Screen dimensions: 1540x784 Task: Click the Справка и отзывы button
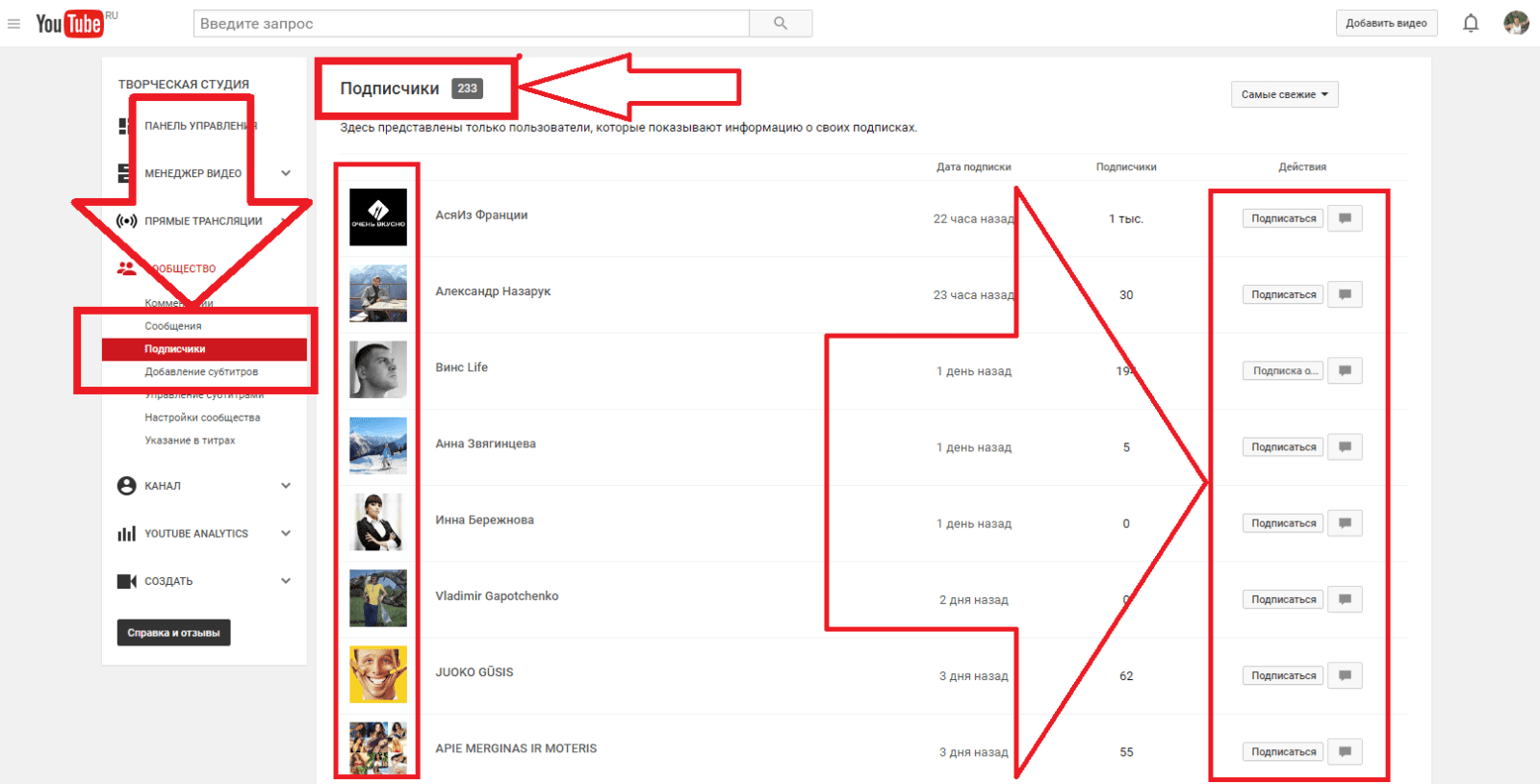click(x=173, y=632)
